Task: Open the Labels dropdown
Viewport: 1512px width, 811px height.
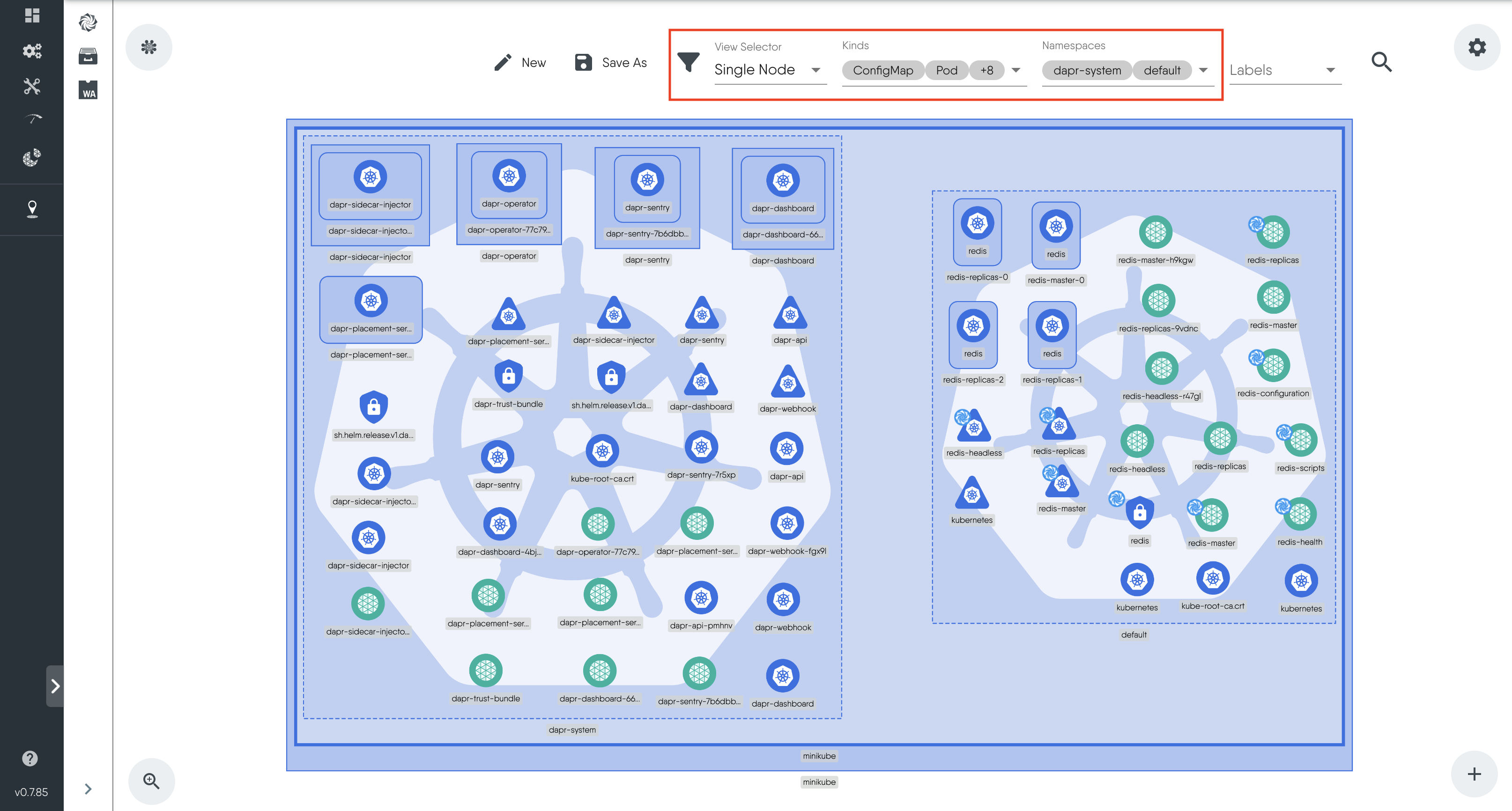Action: click(x=1331, y=70)
